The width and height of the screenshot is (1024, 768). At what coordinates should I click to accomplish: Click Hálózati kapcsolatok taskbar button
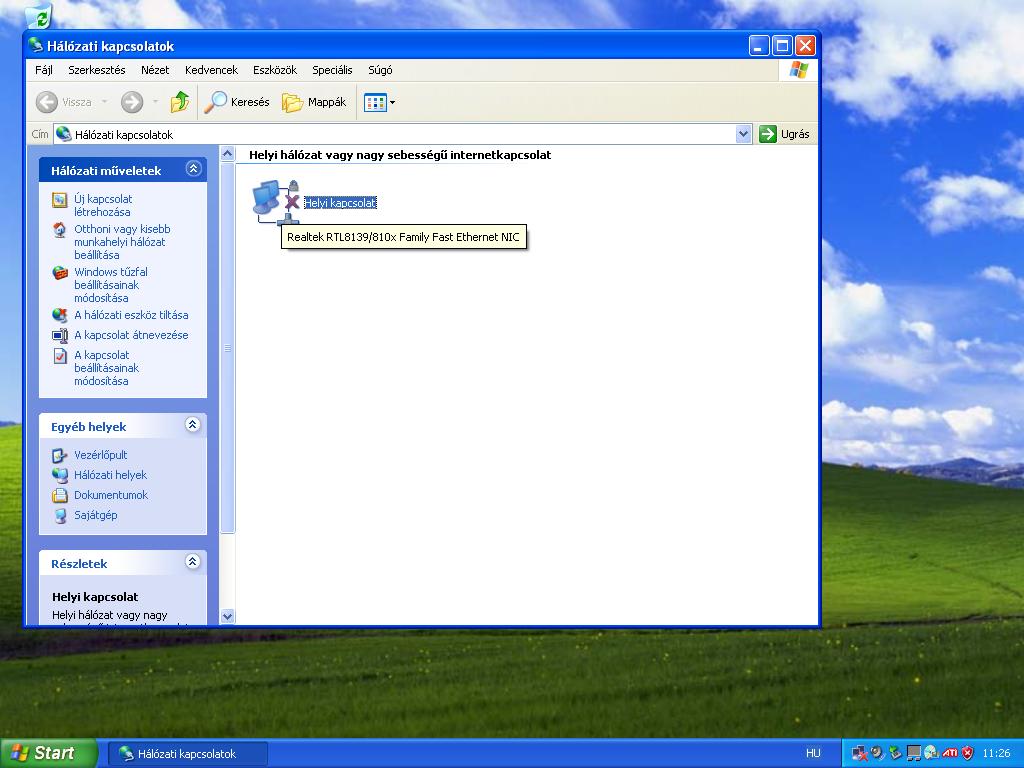tap(187, 754)
